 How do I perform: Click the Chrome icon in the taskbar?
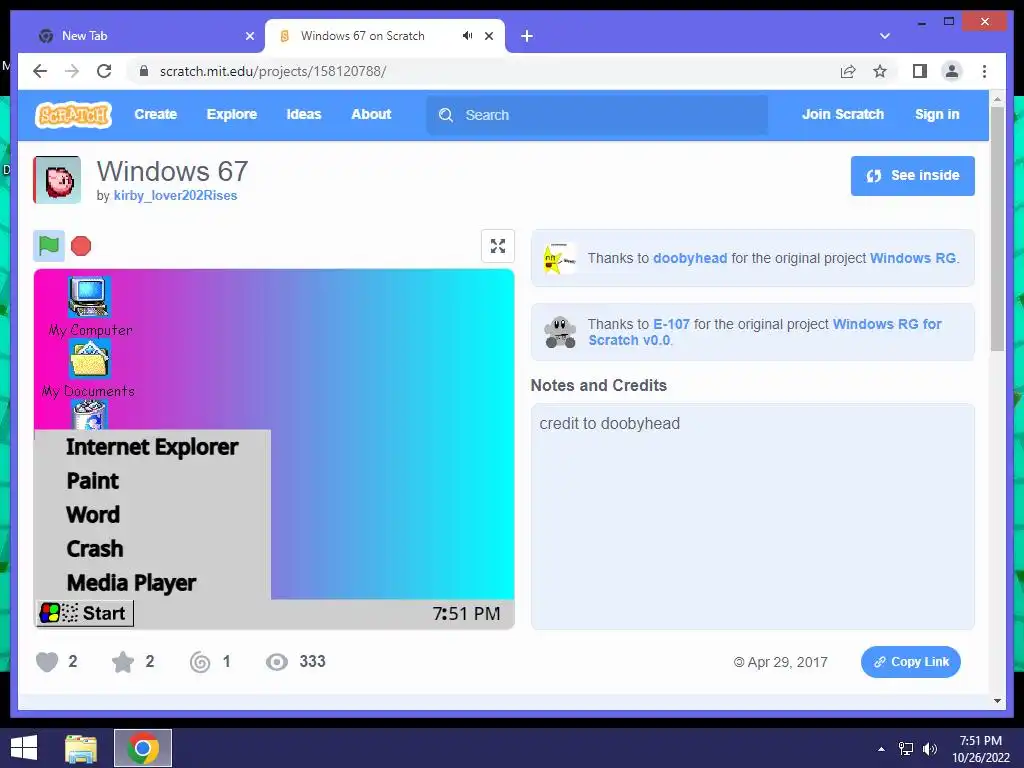143,748
